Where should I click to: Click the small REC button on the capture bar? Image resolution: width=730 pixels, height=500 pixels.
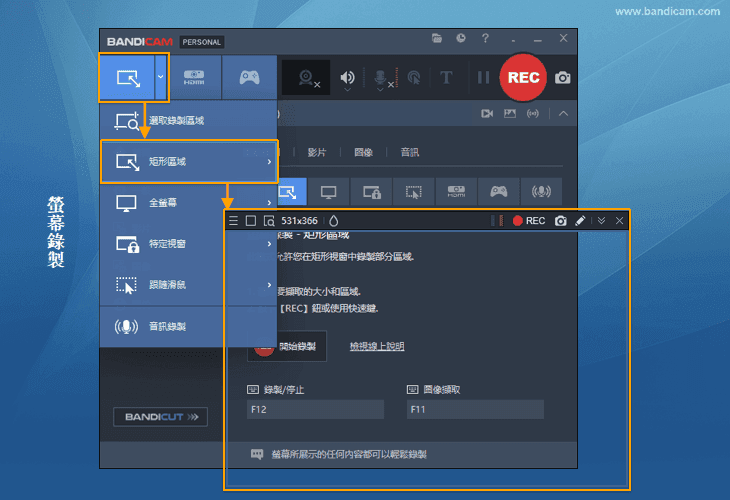click(528, 221)
